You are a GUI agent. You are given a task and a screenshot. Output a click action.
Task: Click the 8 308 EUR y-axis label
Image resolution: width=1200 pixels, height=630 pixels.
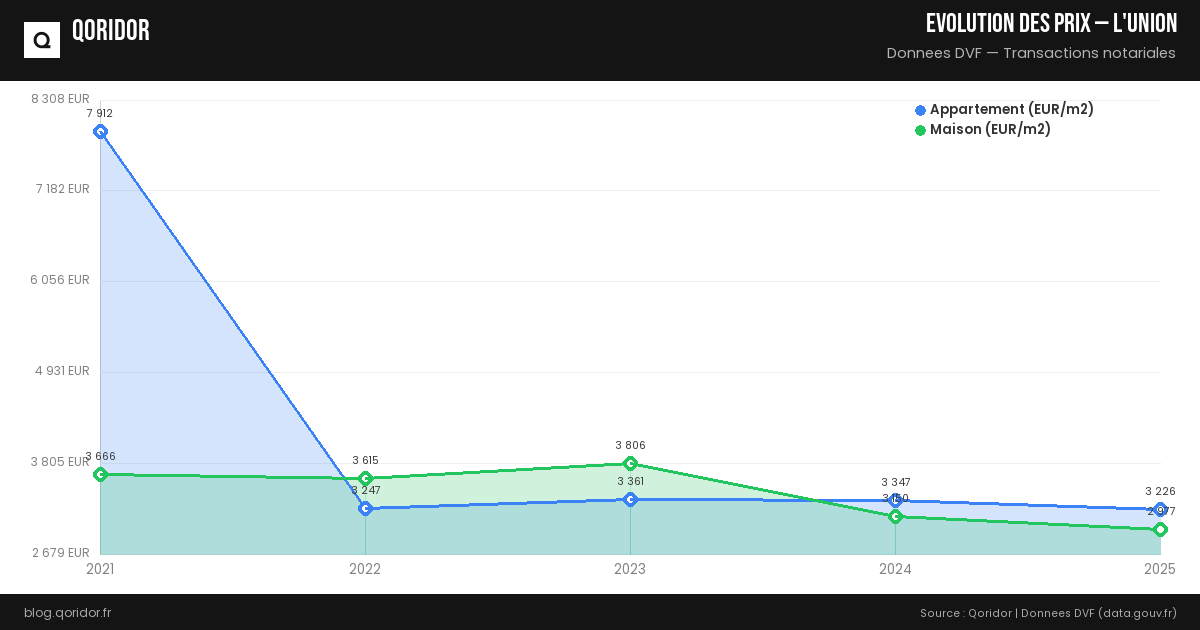pyautogui.click(x=60, y=98)
